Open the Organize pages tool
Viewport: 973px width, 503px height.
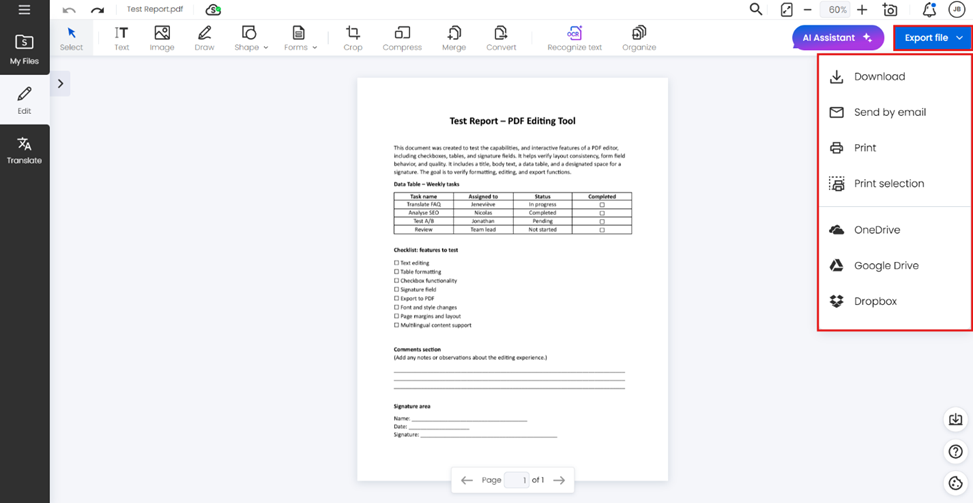click(x=638, y=38)
